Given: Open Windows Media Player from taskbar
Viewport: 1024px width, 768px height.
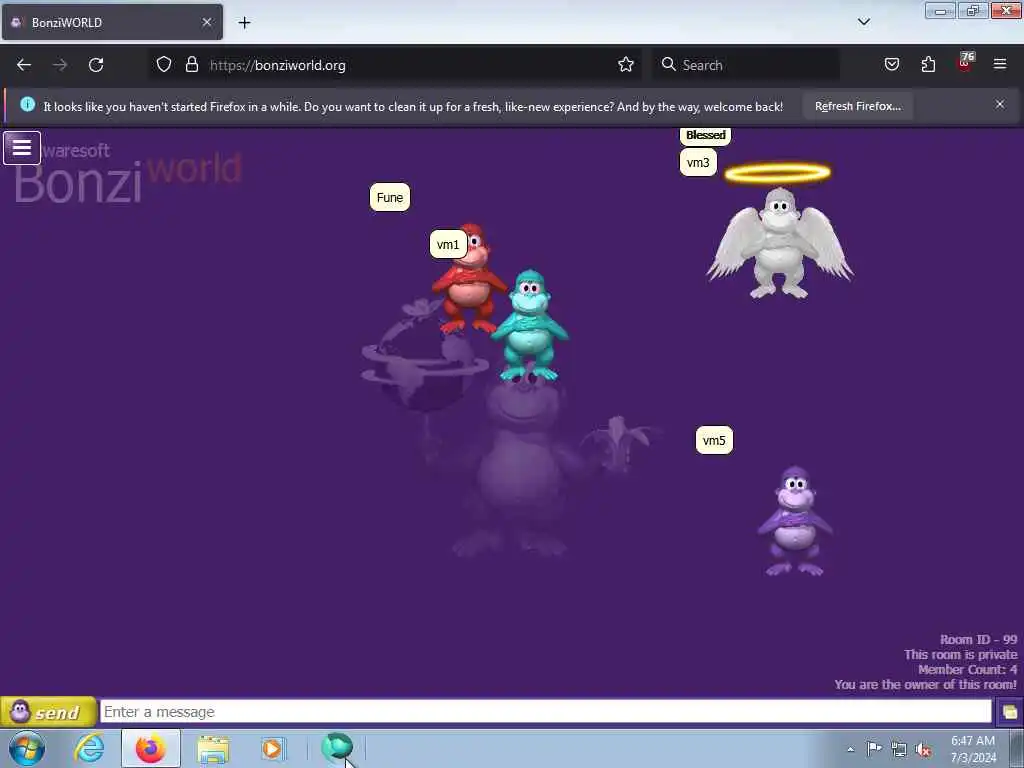Looking at the screenshot, I should pos(272,748).
